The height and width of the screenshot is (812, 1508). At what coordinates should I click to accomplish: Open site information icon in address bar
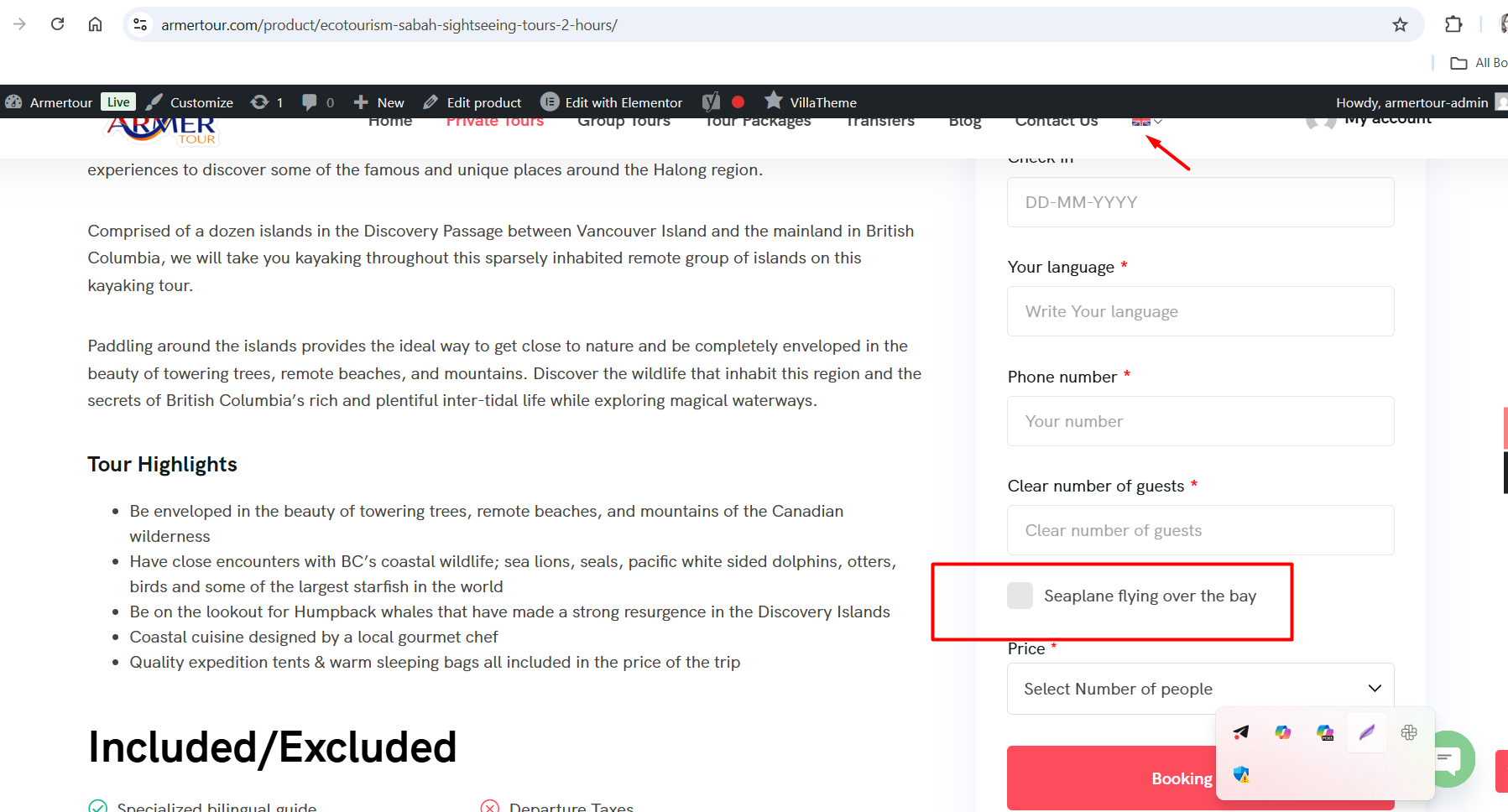141,25
